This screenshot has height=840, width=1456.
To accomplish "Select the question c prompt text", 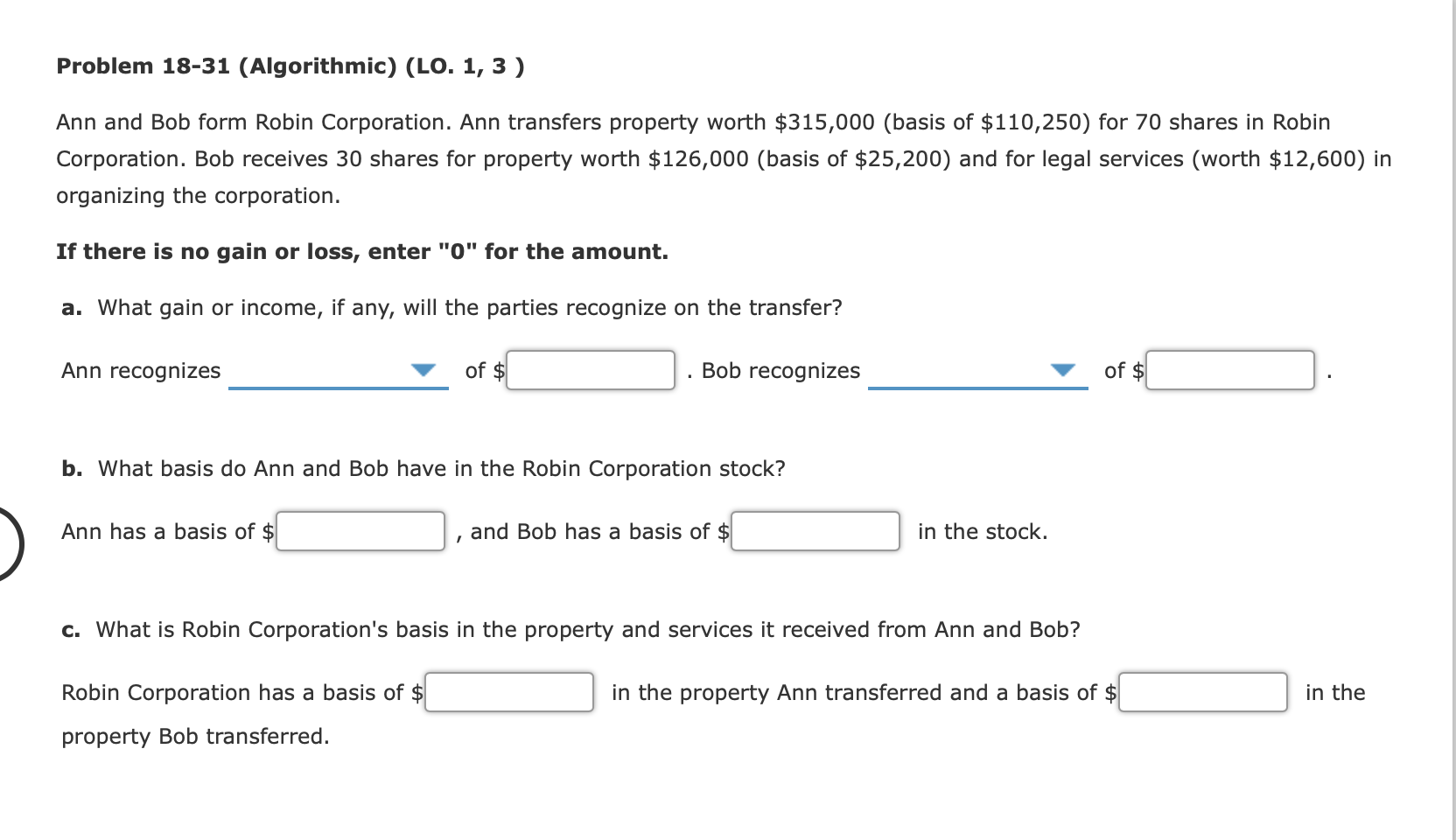I will click(570, 628).
